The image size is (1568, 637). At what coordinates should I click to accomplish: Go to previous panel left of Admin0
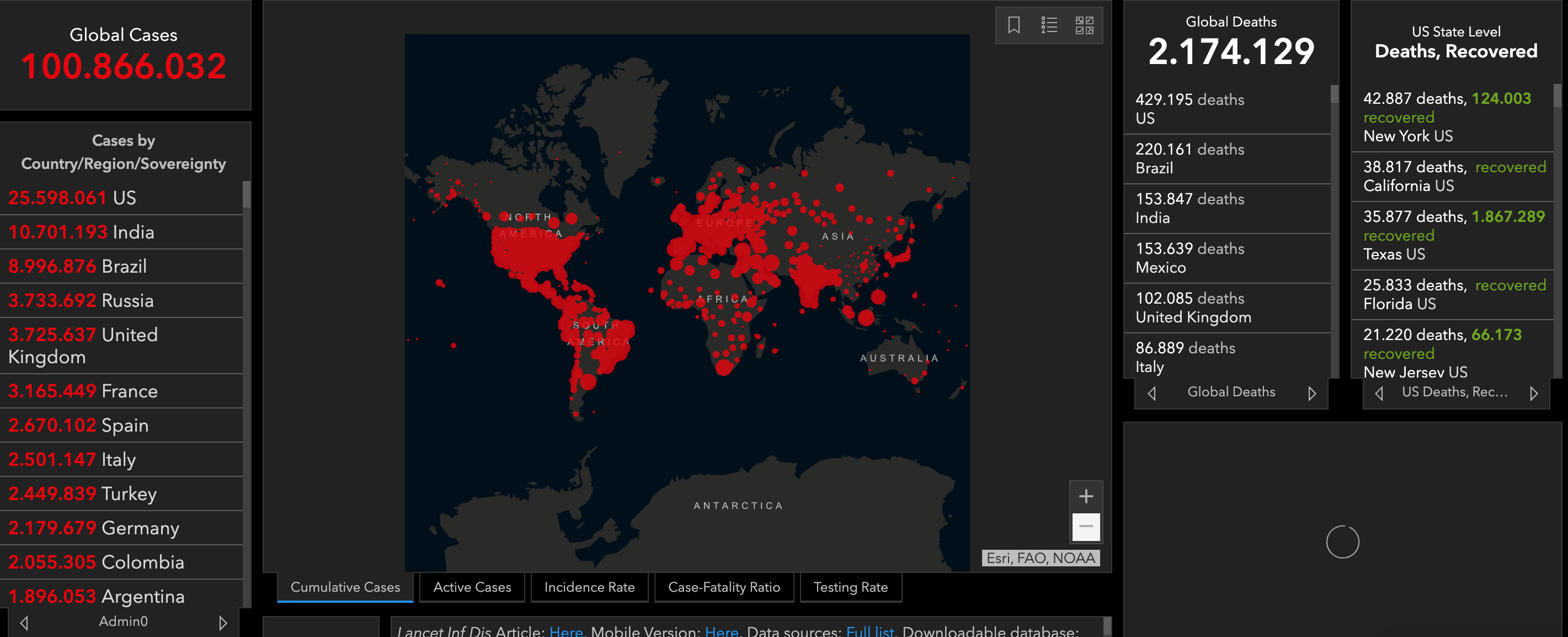coord(24,623)
